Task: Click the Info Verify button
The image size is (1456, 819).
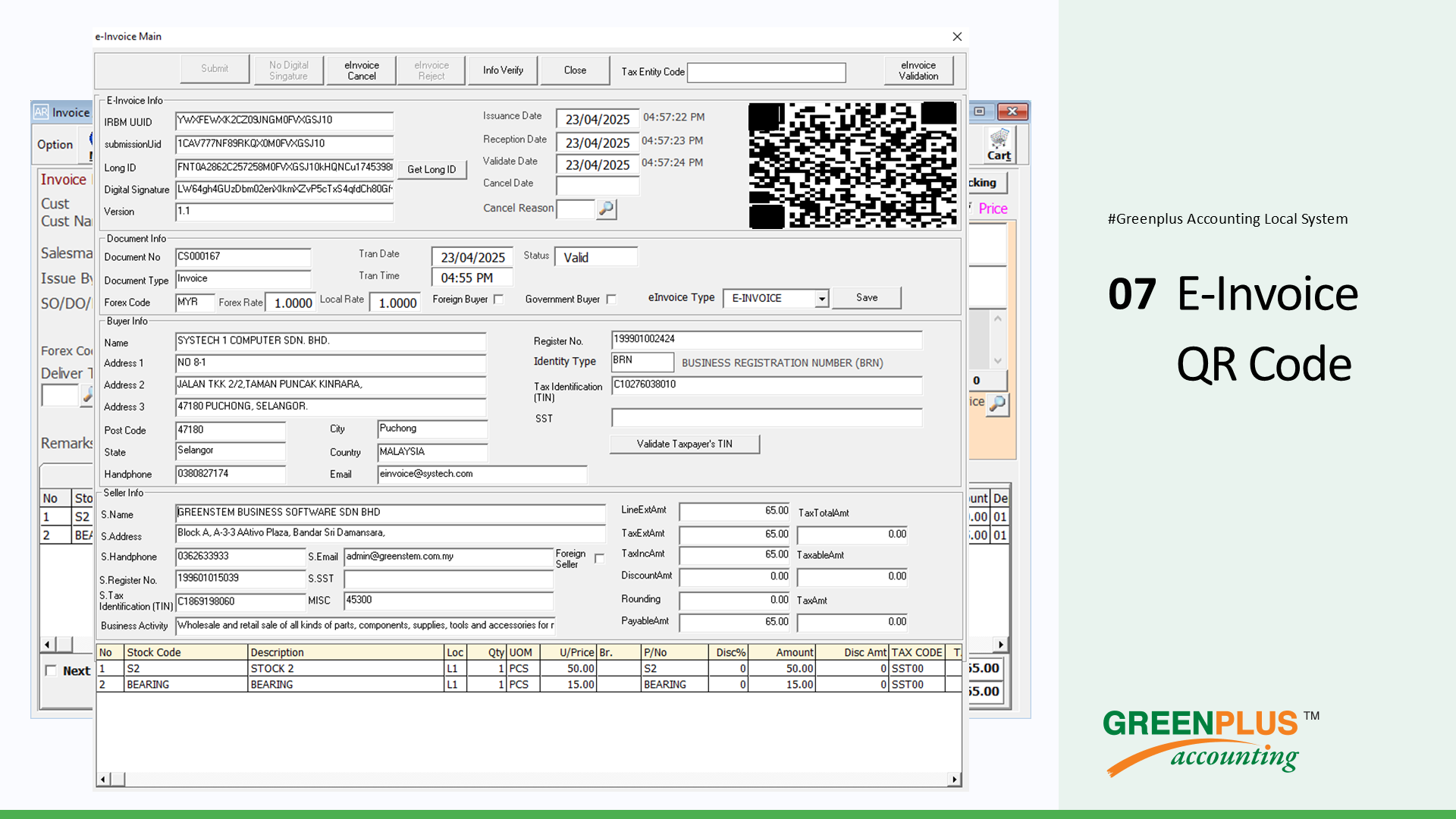Action: point(503,71)
